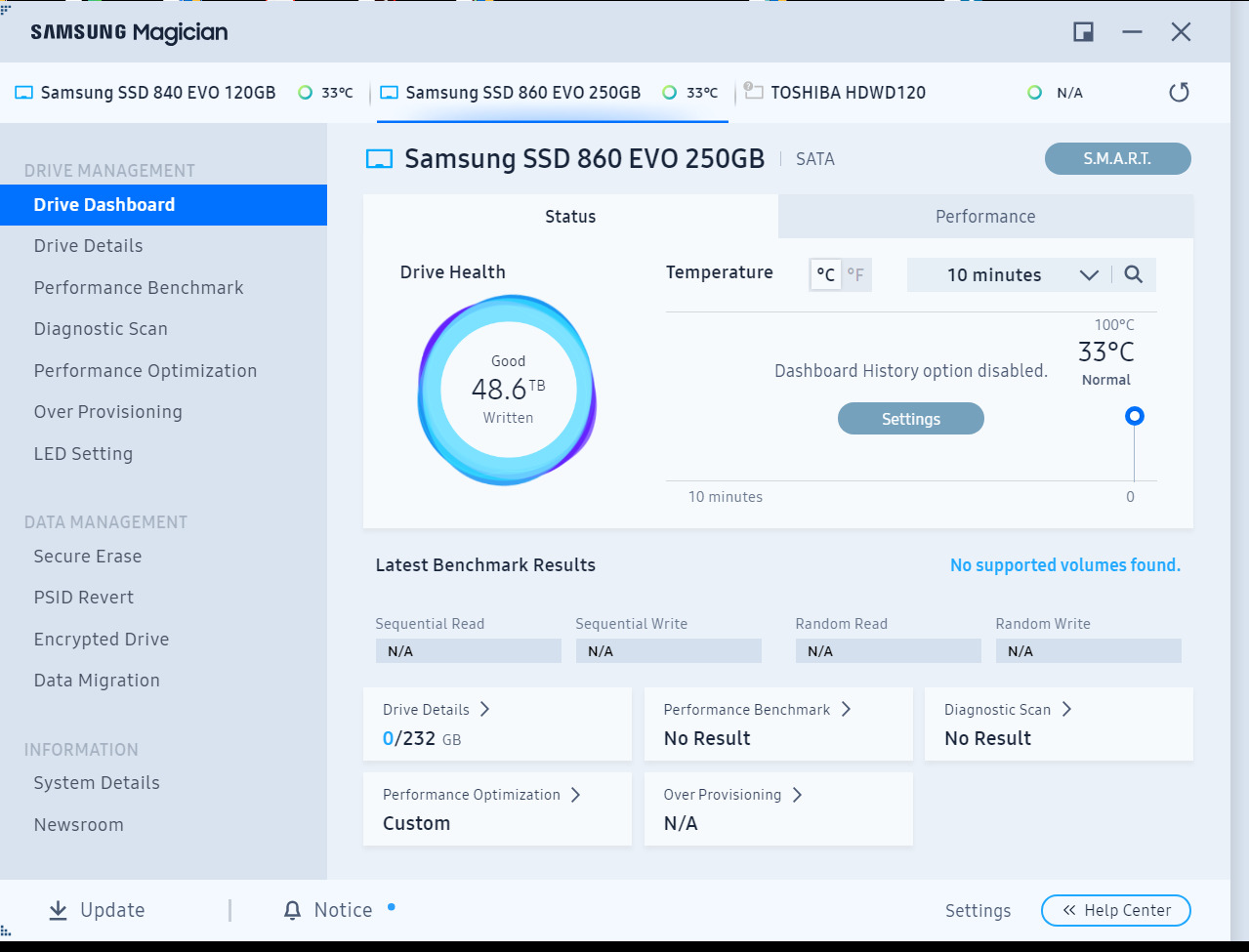
Task: Click the large drive icon in the heading
Action: (379, 159)
